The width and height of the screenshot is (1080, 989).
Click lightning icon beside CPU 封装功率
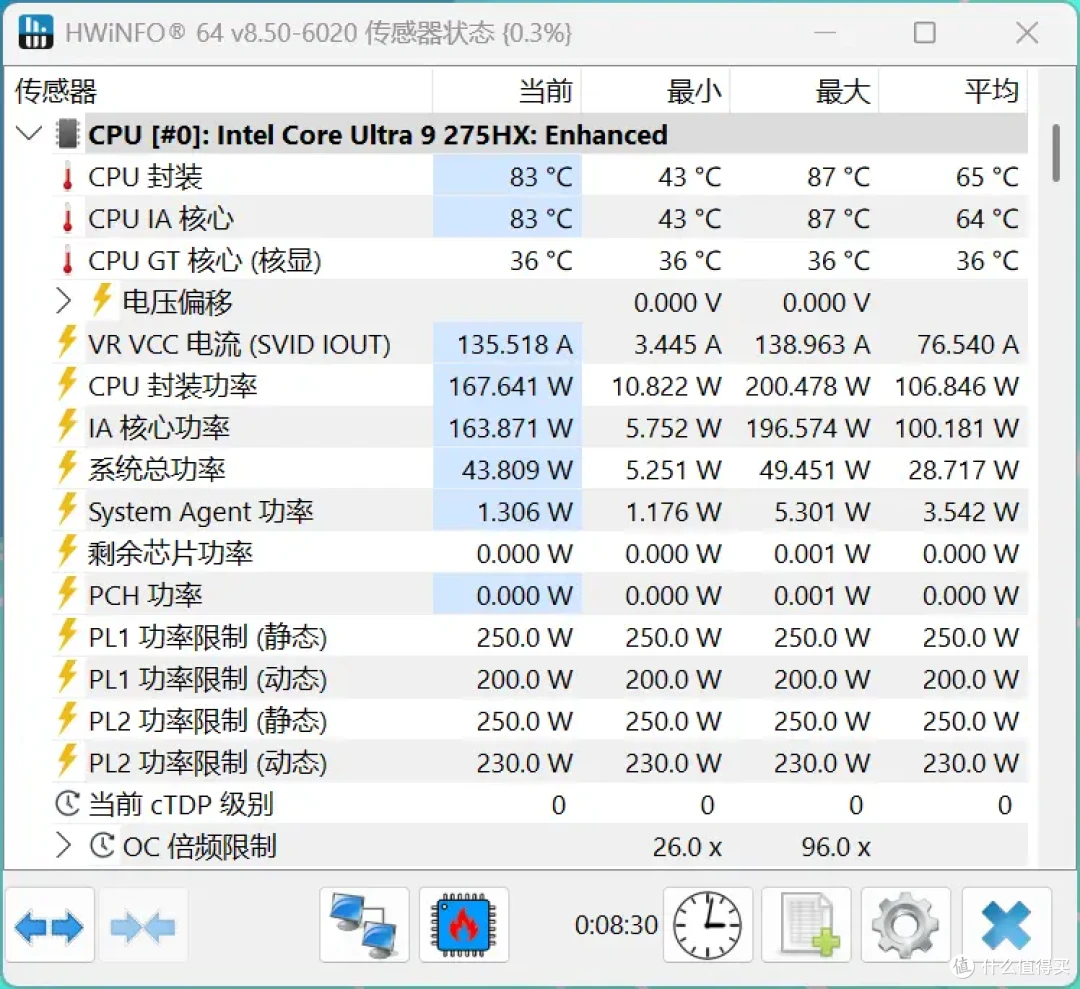(67, 384)
